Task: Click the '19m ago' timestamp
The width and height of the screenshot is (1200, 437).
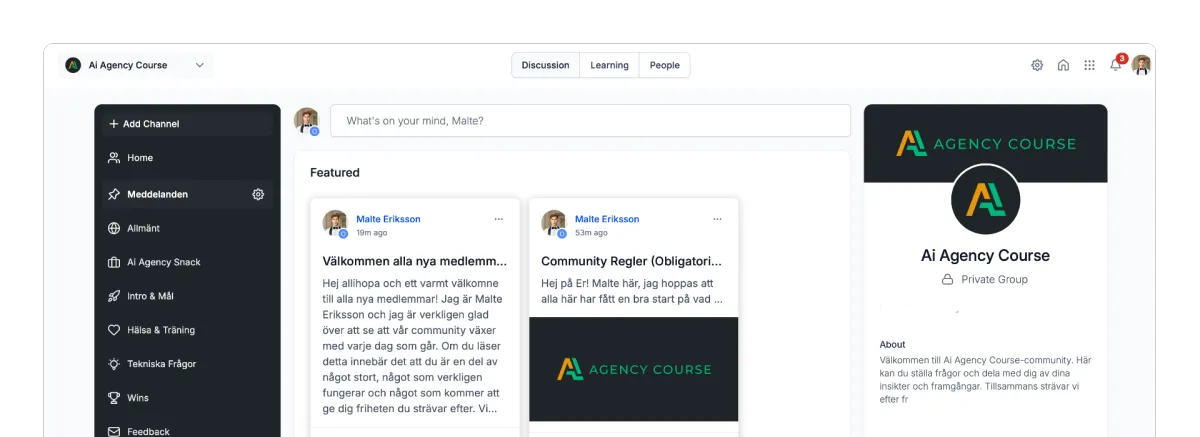Action: pos(372,233)
